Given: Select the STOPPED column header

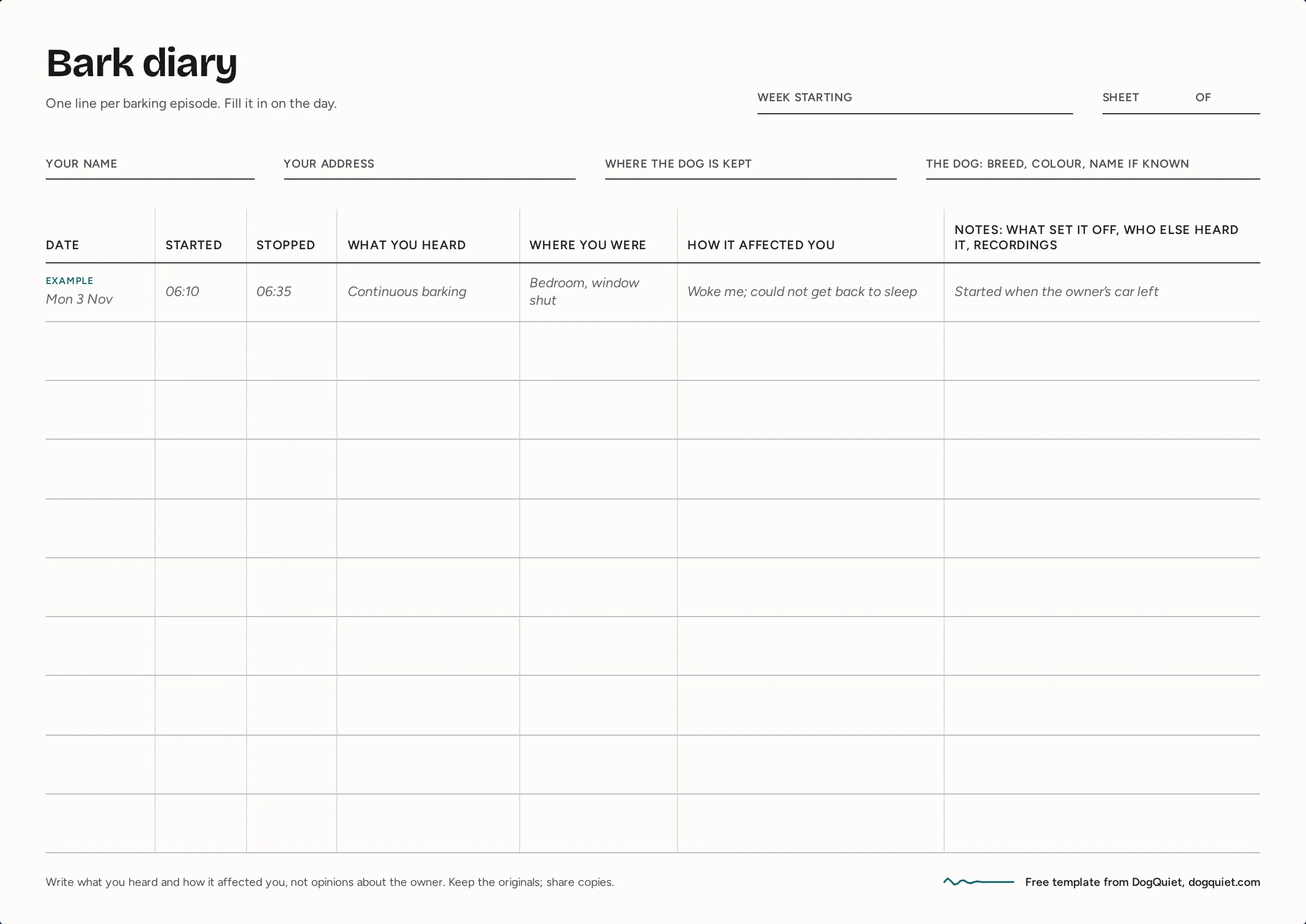Looking at the screenshot, I should click(x=286, y=245).
